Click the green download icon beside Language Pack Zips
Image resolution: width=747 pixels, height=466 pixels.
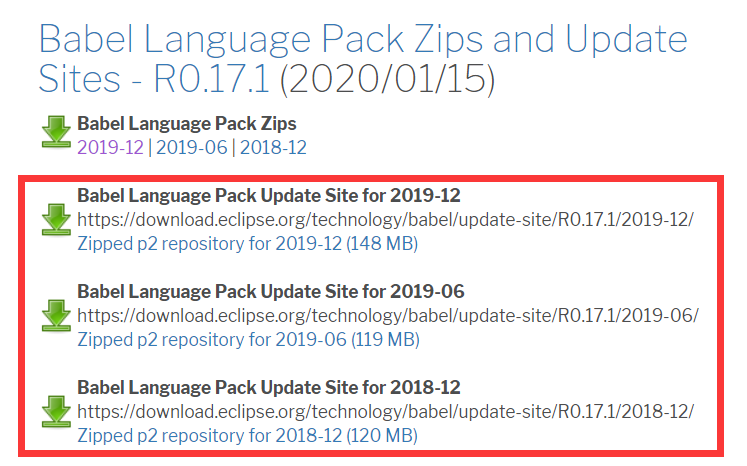point(55,132)
